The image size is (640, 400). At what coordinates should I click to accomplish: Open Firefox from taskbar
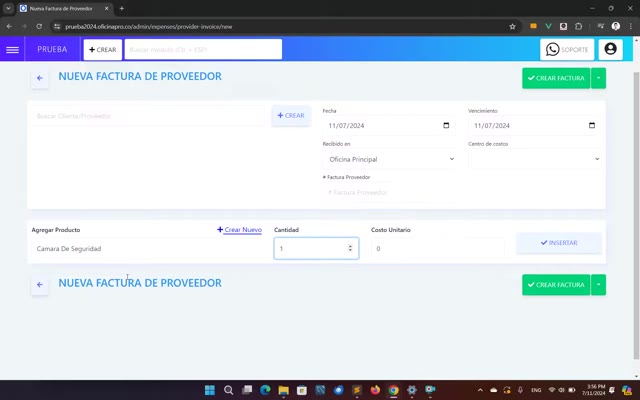(x=375, y=390)
